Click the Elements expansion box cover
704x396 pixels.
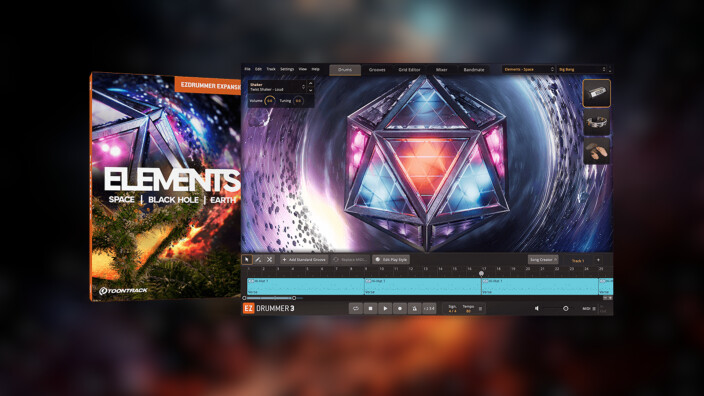(165, 186)
